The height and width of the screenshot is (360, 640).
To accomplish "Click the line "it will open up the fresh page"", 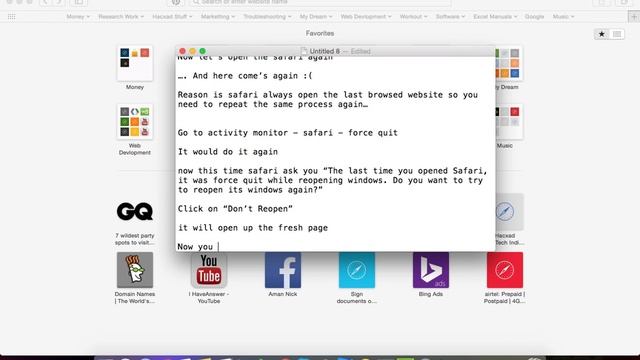I will (x=253, y=228).
